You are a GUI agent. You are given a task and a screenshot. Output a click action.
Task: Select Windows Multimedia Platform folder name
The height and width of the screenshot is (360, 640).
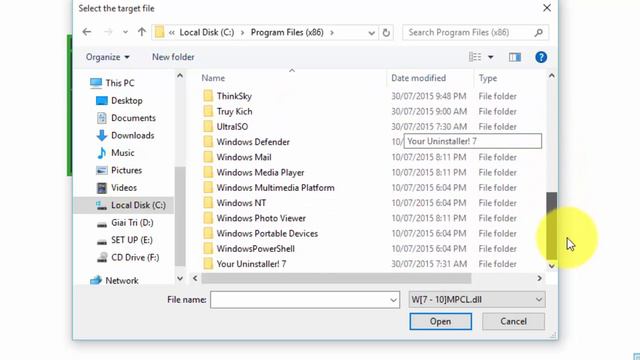coord(276,188)
